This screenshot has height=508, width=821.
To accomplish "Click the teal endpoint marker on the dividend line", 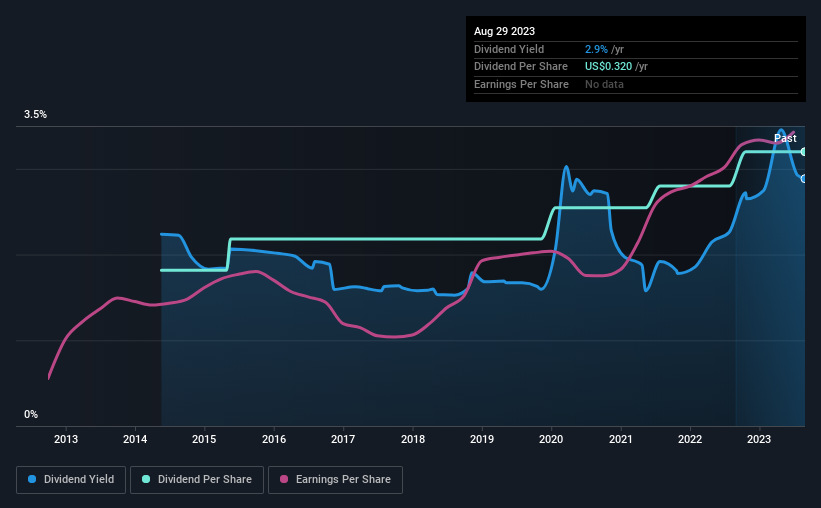I will 804,151.
